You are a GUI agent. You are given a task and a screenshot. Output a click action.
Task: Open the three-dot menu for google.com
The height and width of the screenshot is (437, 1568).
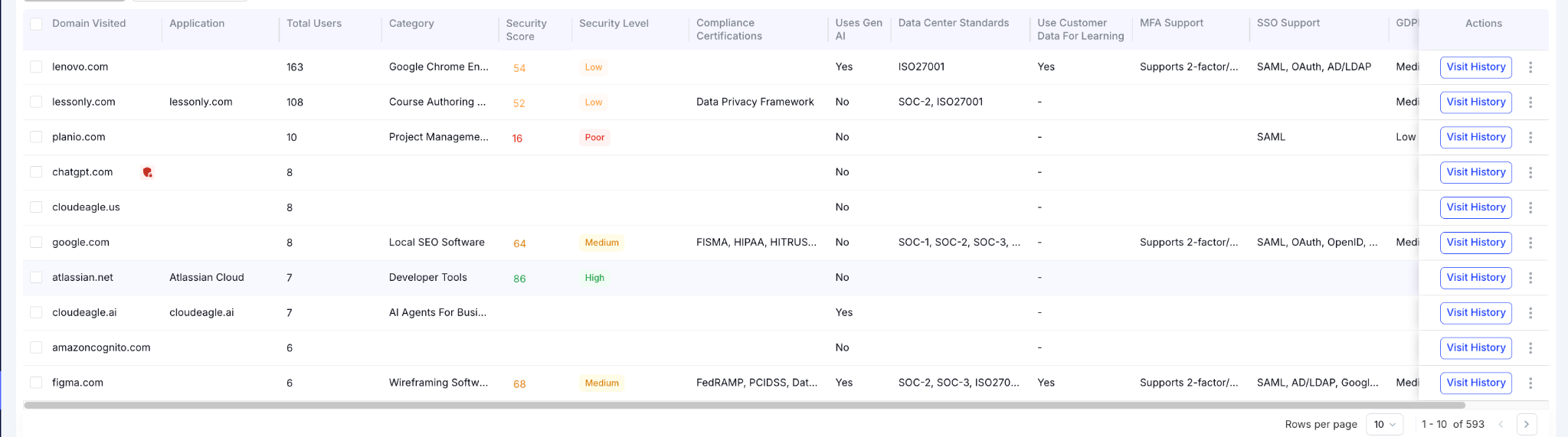point(1530,243)
